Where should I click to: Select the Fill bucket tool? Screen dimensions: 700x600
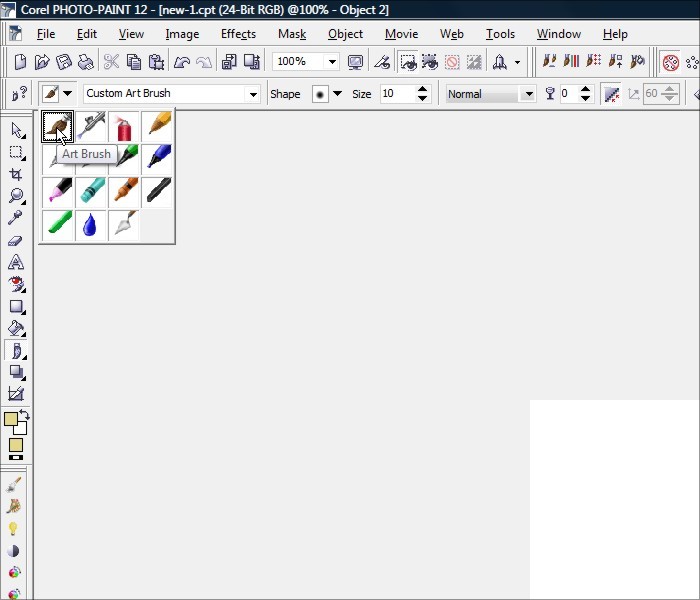coord(16,328)
